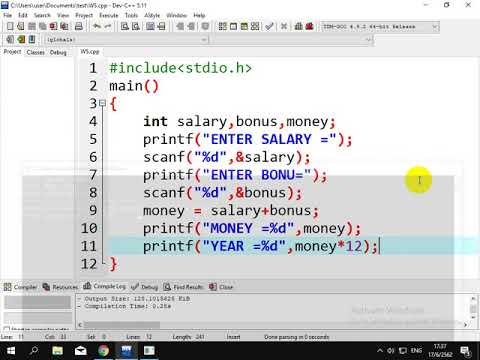Open the Edit menu
Viewport: 480px width, 360px height.
pos(23,15)
